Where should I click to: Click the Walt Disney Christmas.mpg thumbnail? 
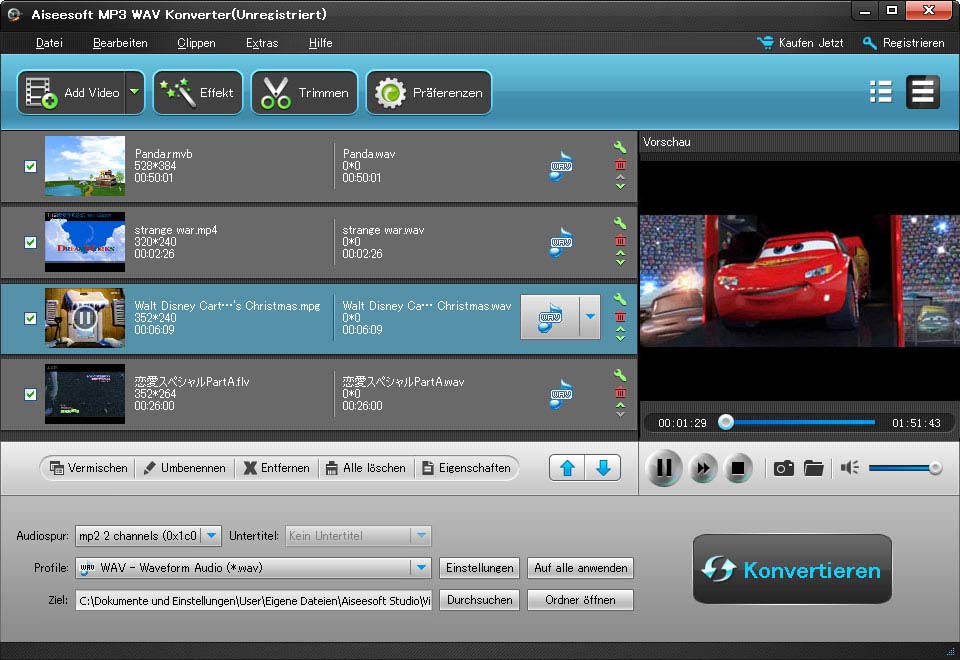(x=85, y=318)
